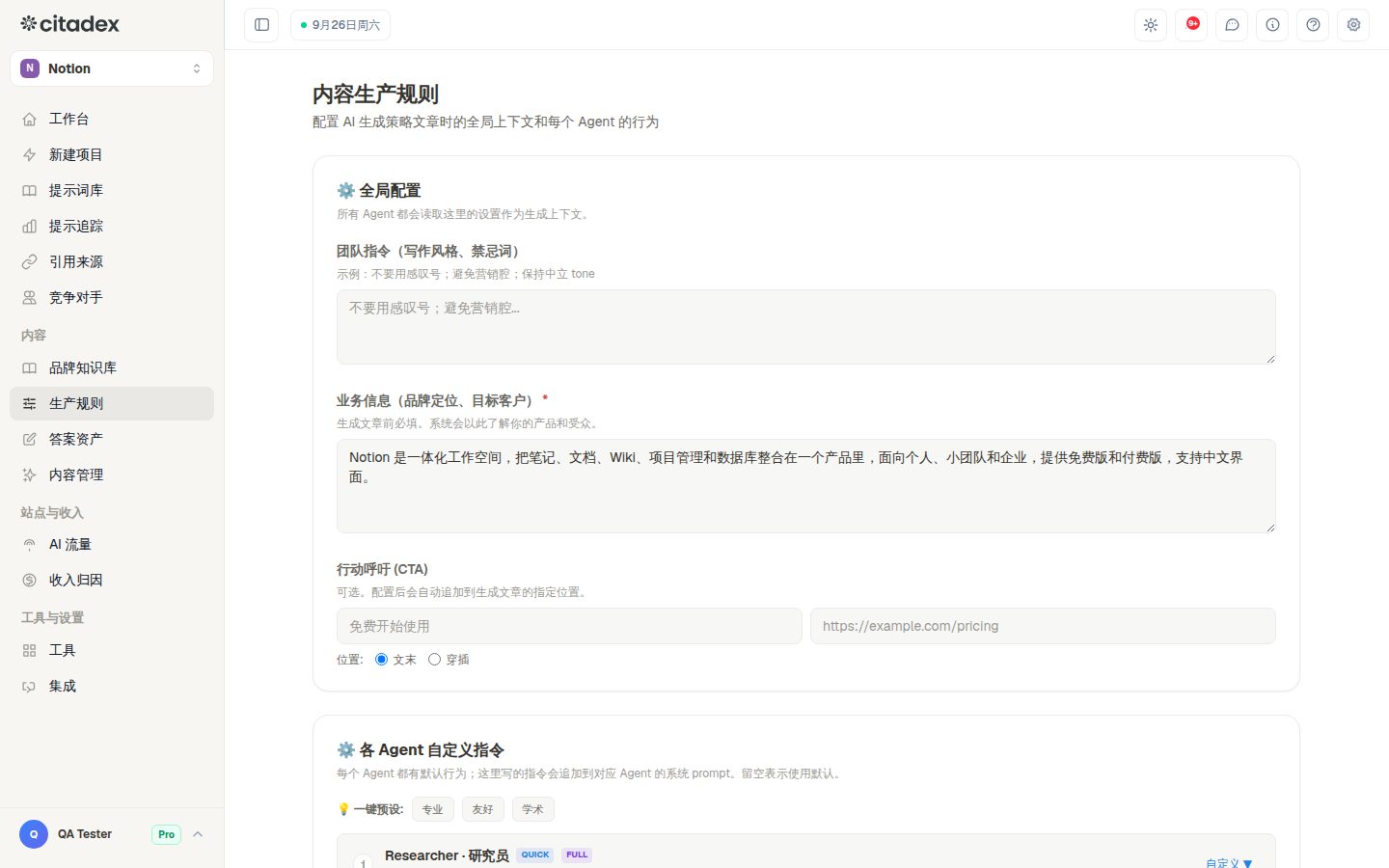Open the Notion workspace switcher dropdown

click(112, 68)
